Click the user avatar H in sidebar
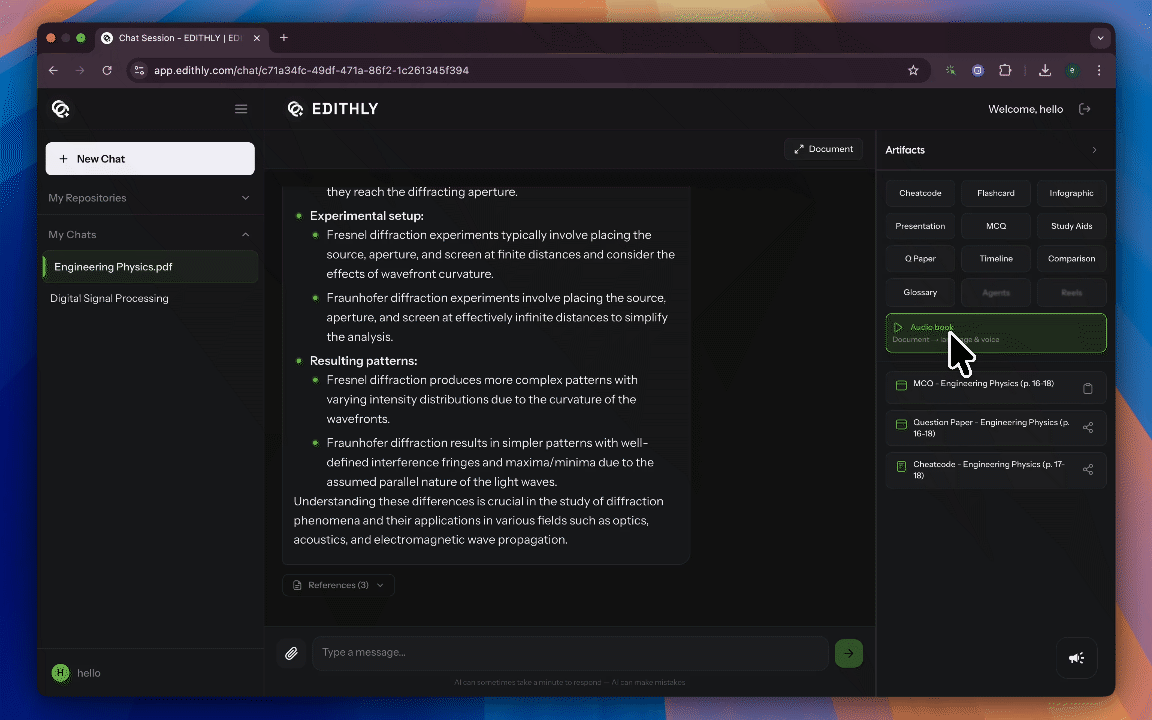Image resolution: width=1152 pixels, height=720 pixels. 60,672
